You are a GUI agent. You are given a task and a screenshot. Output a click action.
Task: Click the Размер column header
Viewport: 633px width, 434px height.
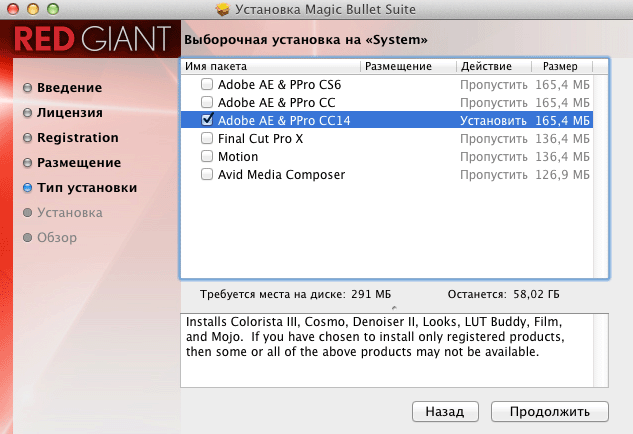pyautogui.click(x=562, y=66)
